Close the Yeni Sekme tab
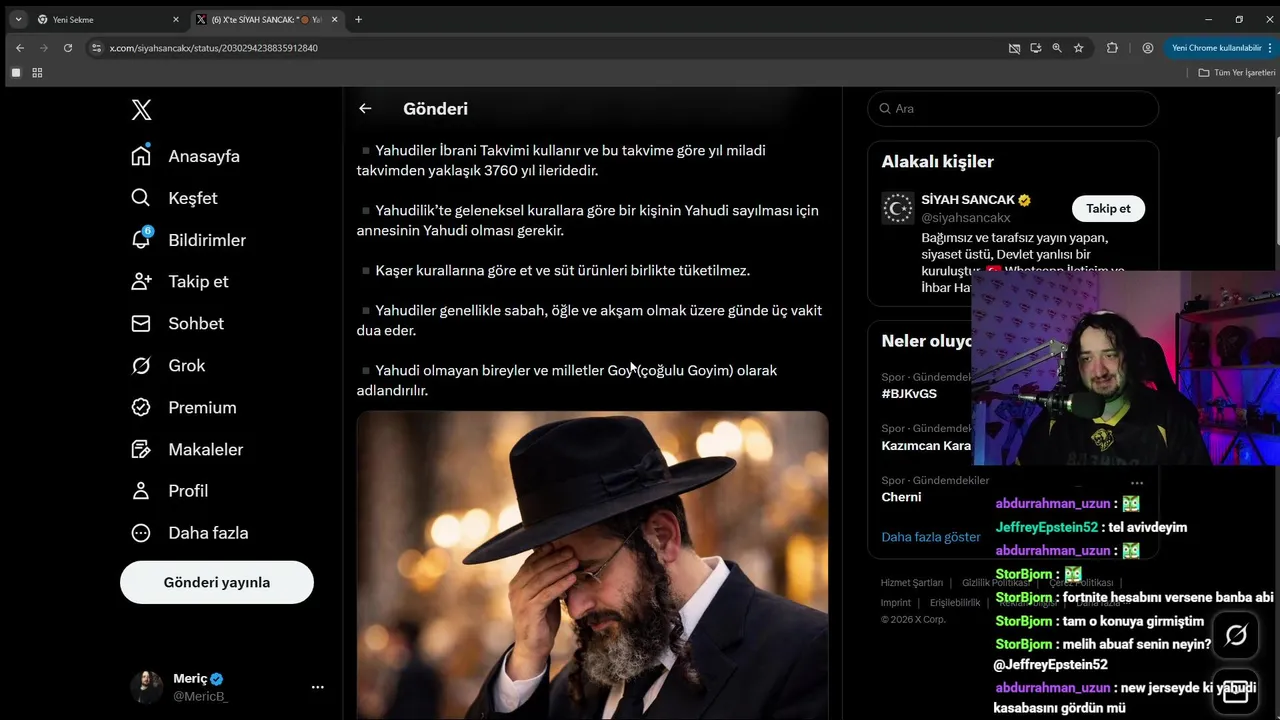Image resolution: width=1280 pixels, height=720 pixels. coord(176,19)
